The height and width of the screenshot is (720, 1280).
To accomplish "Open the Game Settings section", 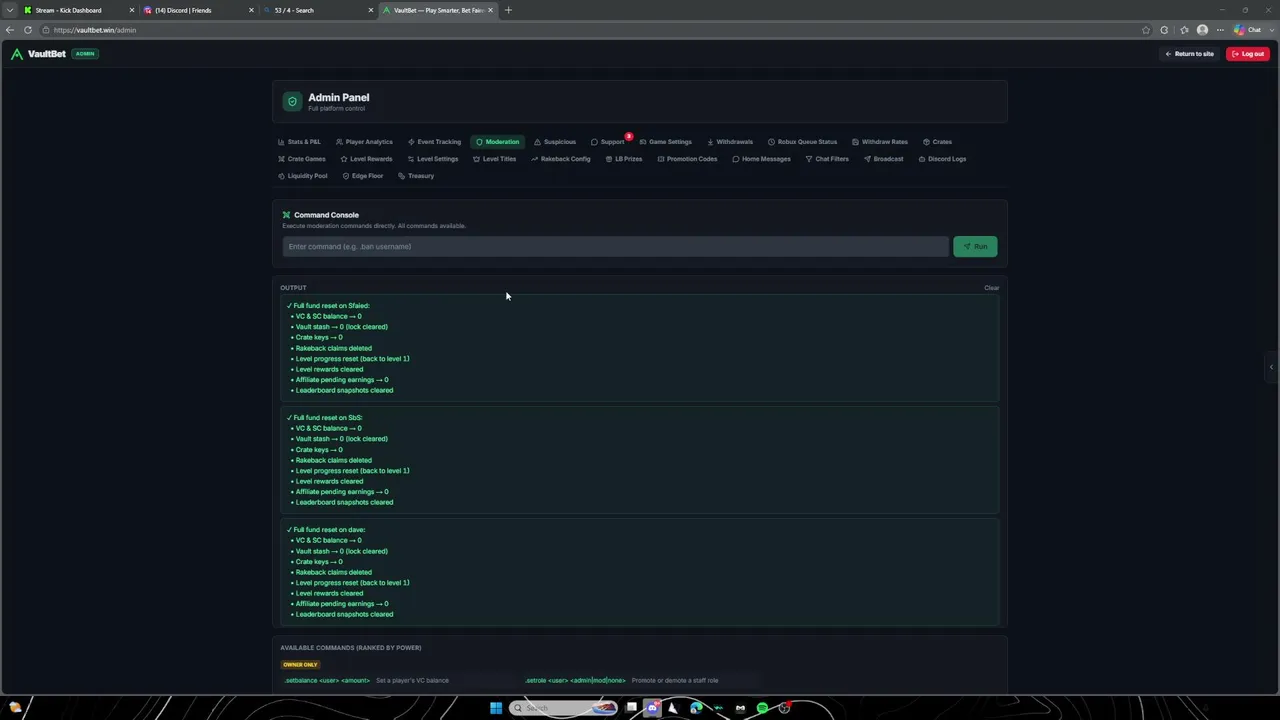I will [665, 142].
